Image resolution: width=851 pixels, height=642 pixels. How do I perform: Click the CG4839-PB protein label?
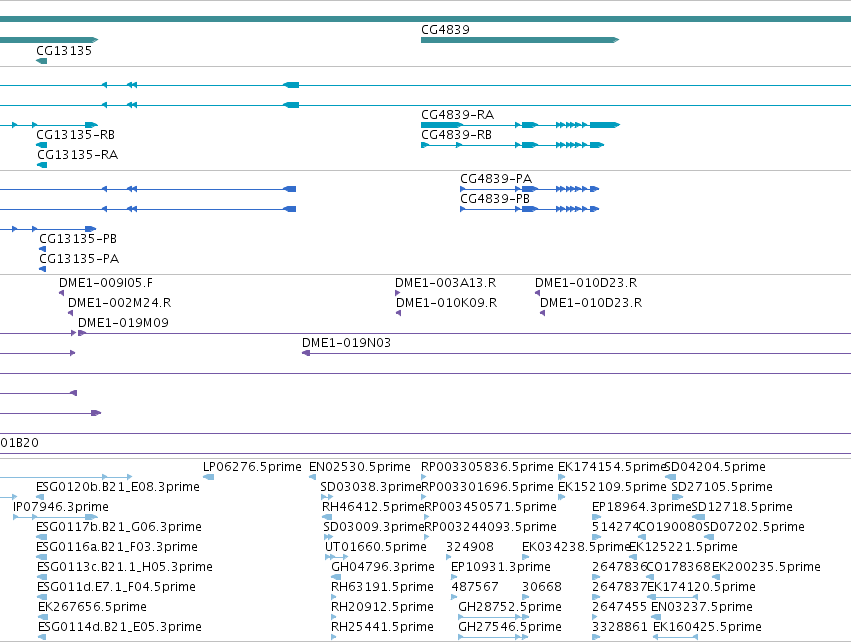tap(495, 199)
